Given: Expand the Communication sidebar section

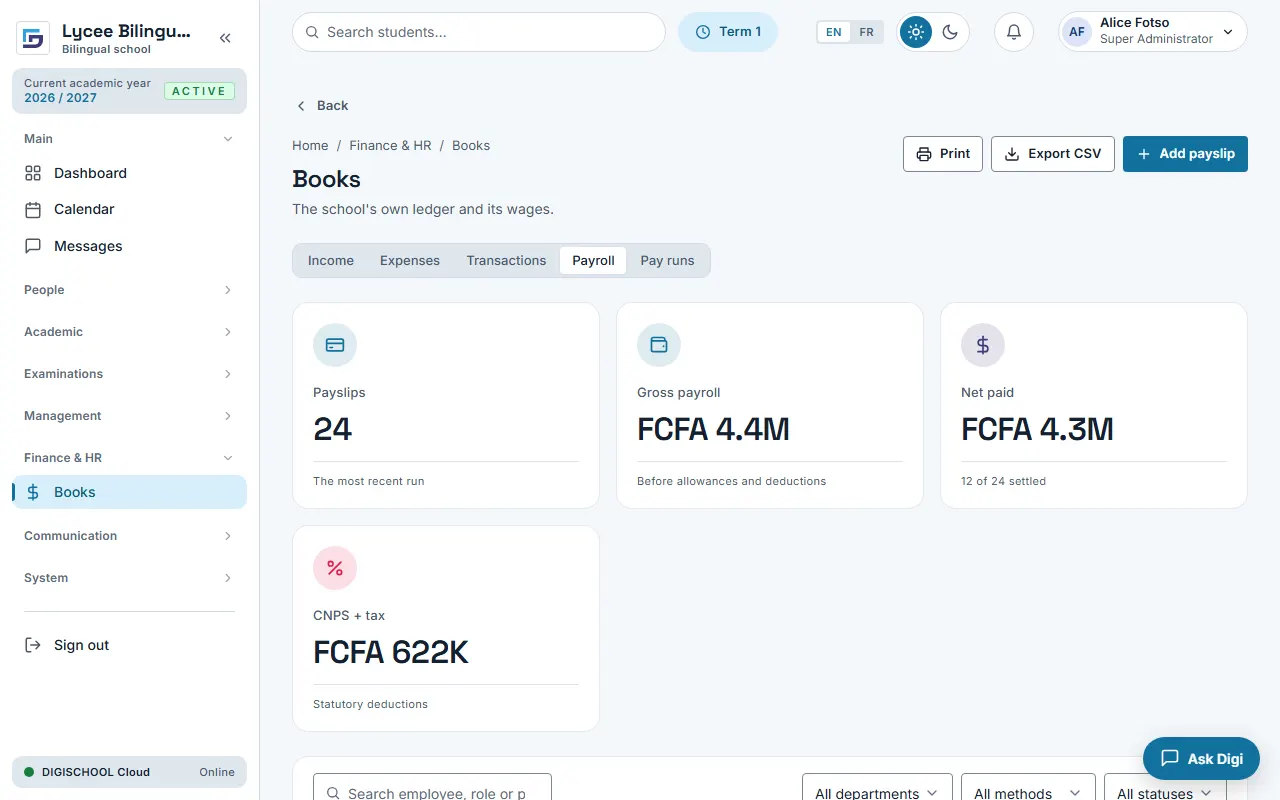Looking at the screenshot, I should pyautogui.click(x=129, y=536).
